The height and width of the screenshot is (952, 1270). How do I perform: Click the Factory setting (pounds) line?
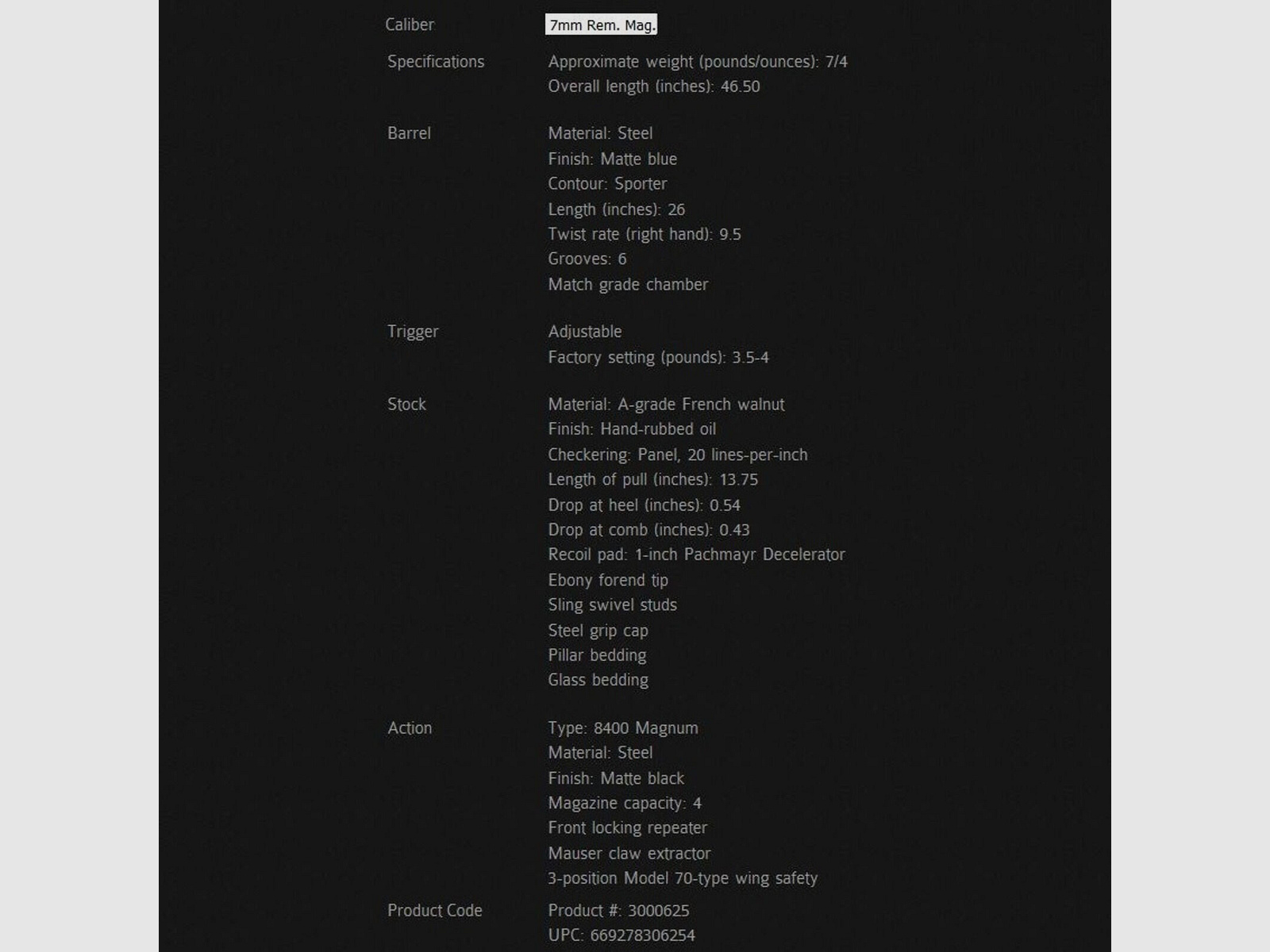tap(658, 358)
